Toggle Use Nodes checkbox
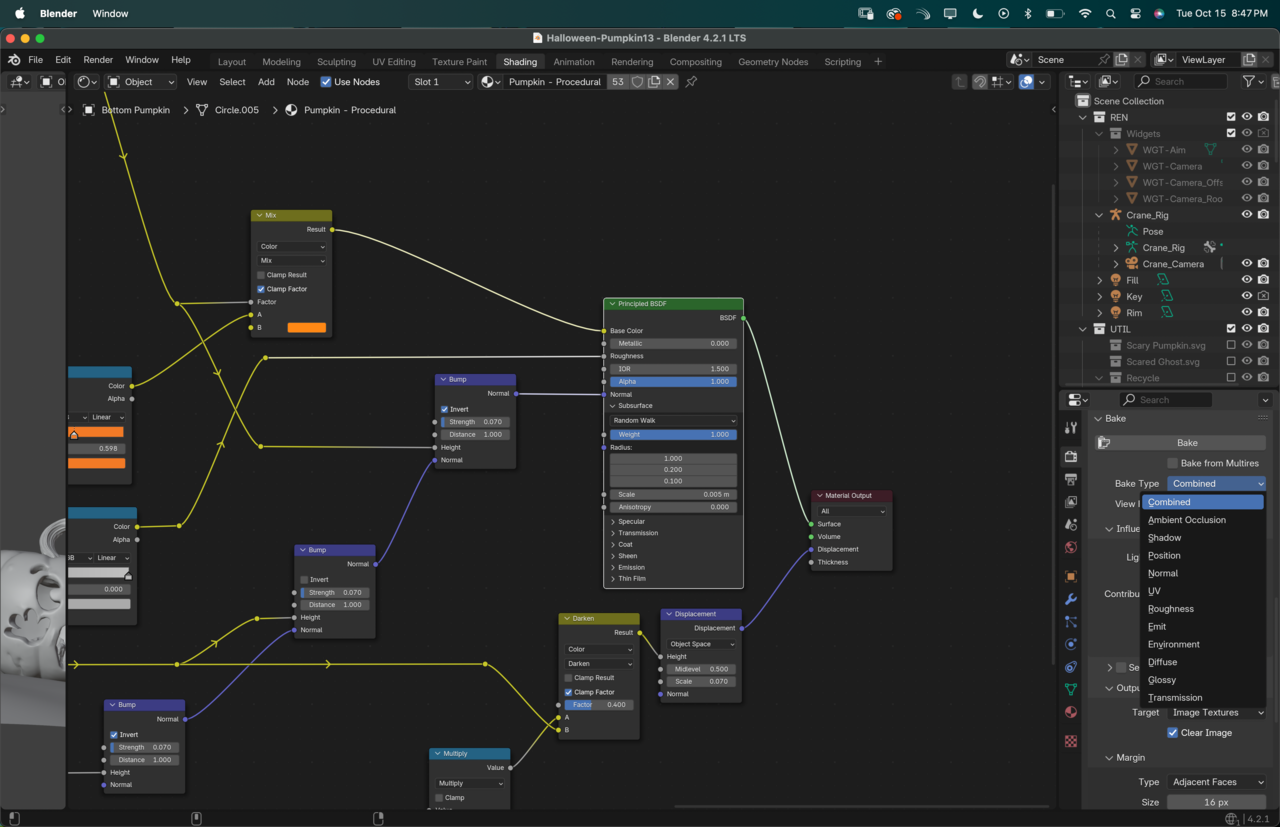1280x827 pixels. tap(326, 82)
